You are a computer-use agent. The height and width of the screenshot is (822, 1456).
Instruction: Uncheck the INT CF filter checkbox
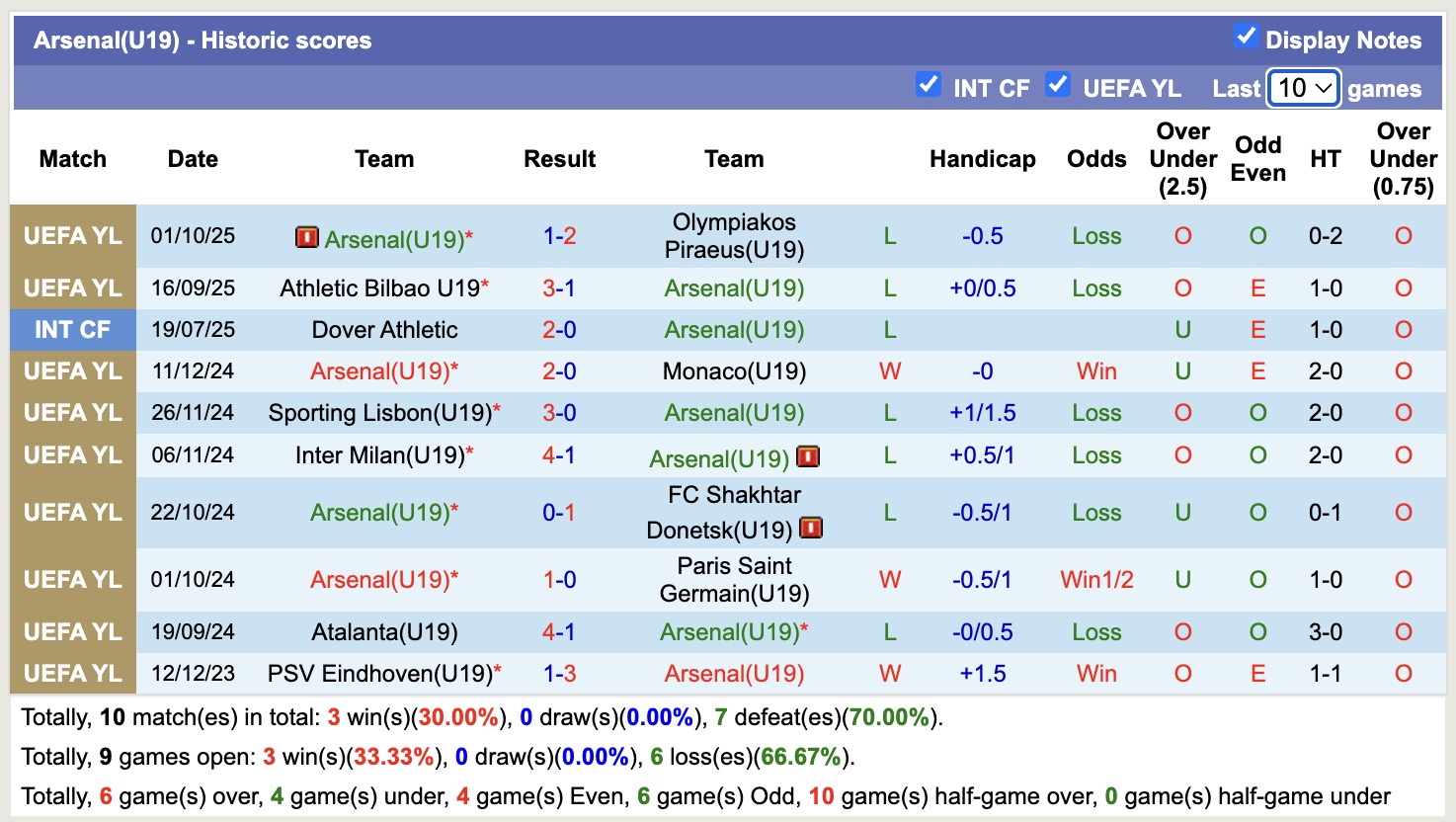click(928, 85)
